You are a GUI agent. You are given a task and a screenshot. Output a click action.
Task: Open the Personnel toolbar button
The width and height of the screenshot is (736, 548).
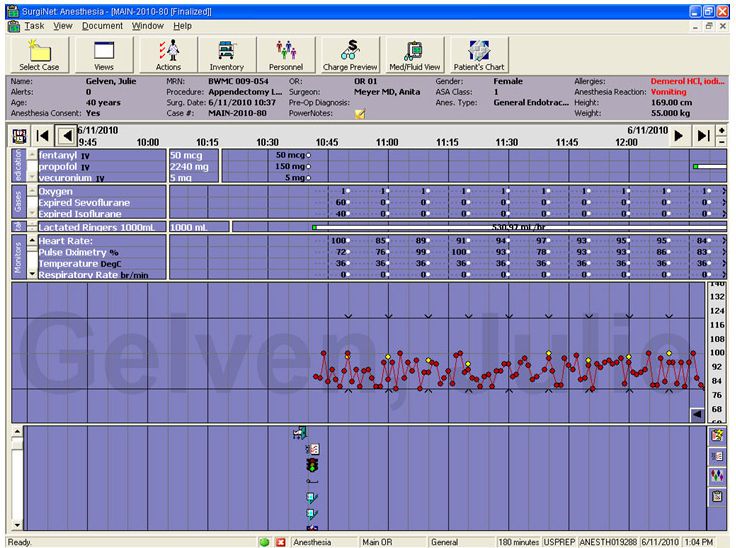(x=286, y=55)
